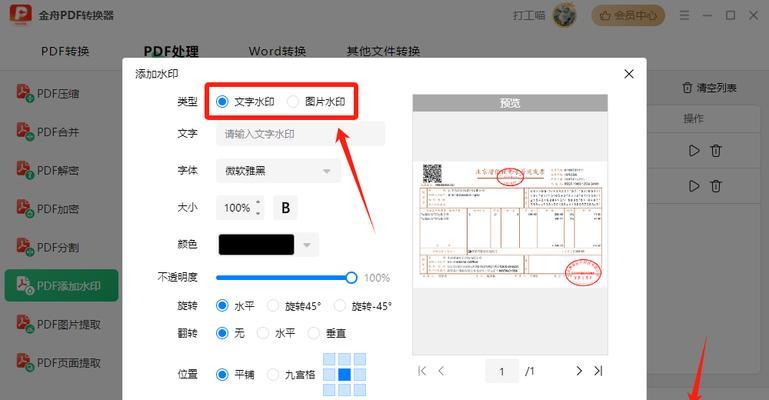Decrease size with the down stepper arrow
769x400 pixels.
[258, 214]
